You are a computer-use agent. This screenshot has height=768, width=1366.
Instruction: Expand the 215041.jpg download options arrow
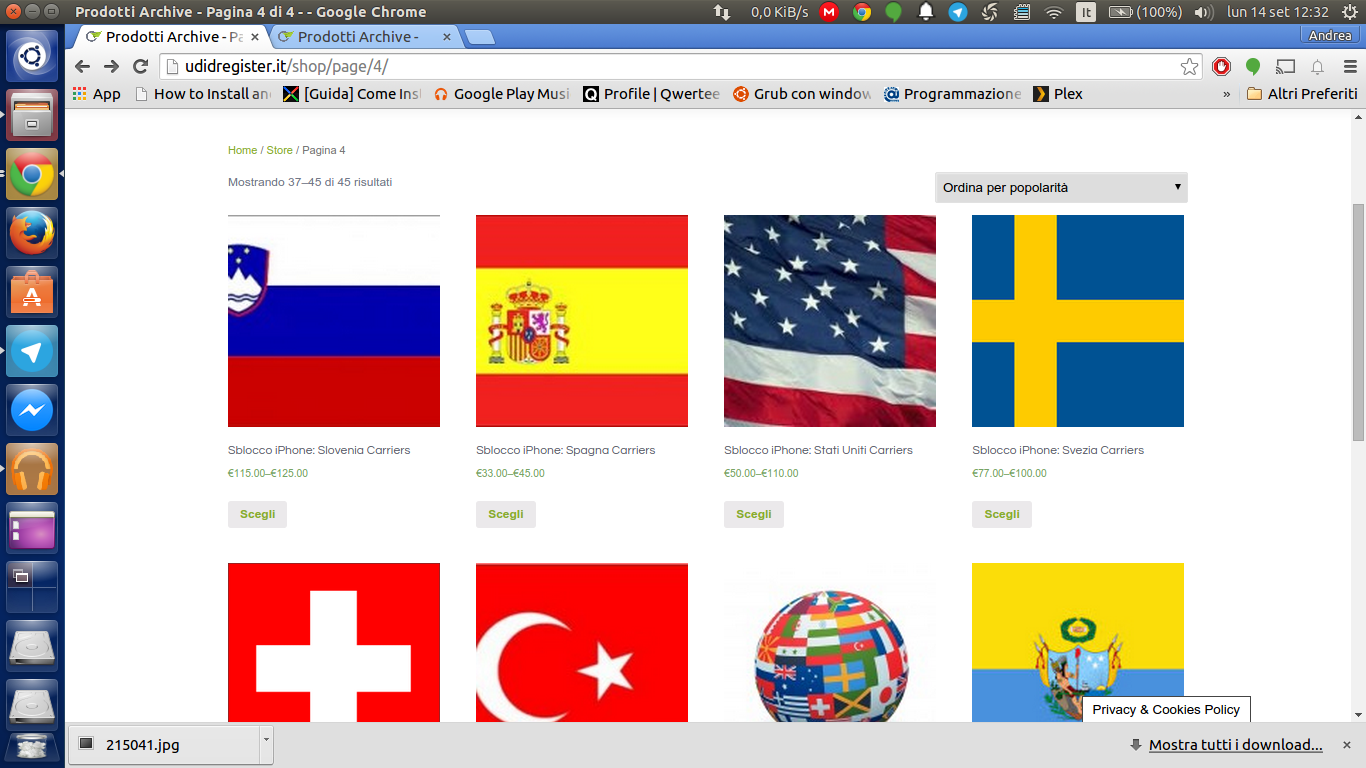coord(265,744)
